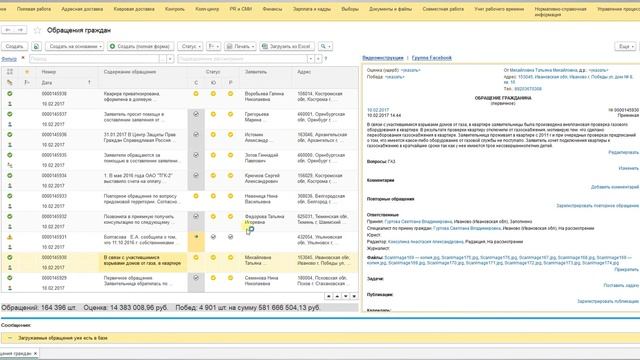Open the Финансы menu

pos(272,9)
